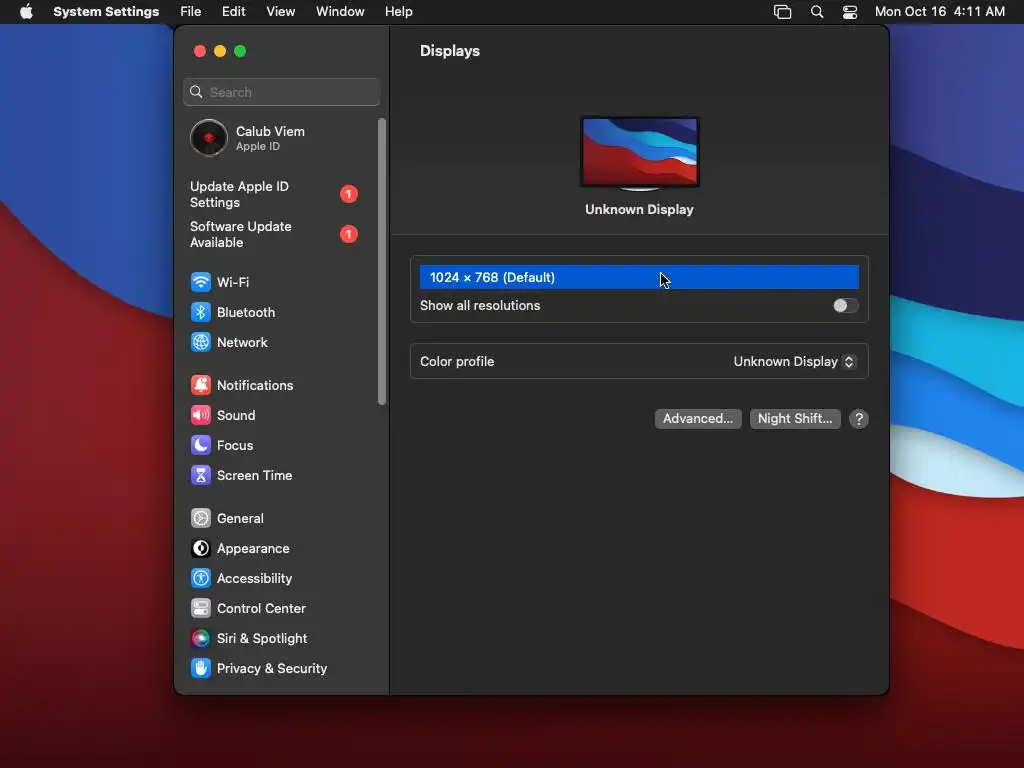Click the Calub Viem avatar picture

208,138
